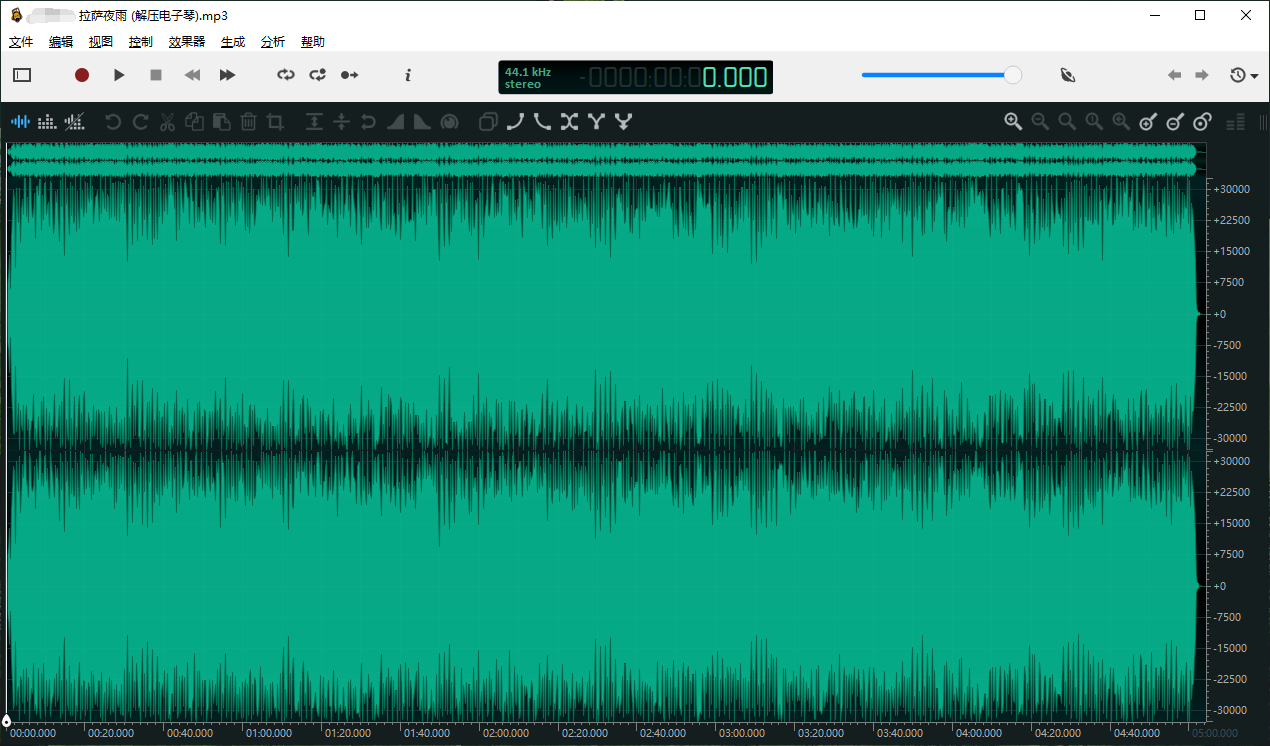
Task: Open file info via the 'i' icon
Action: (407, 75)
